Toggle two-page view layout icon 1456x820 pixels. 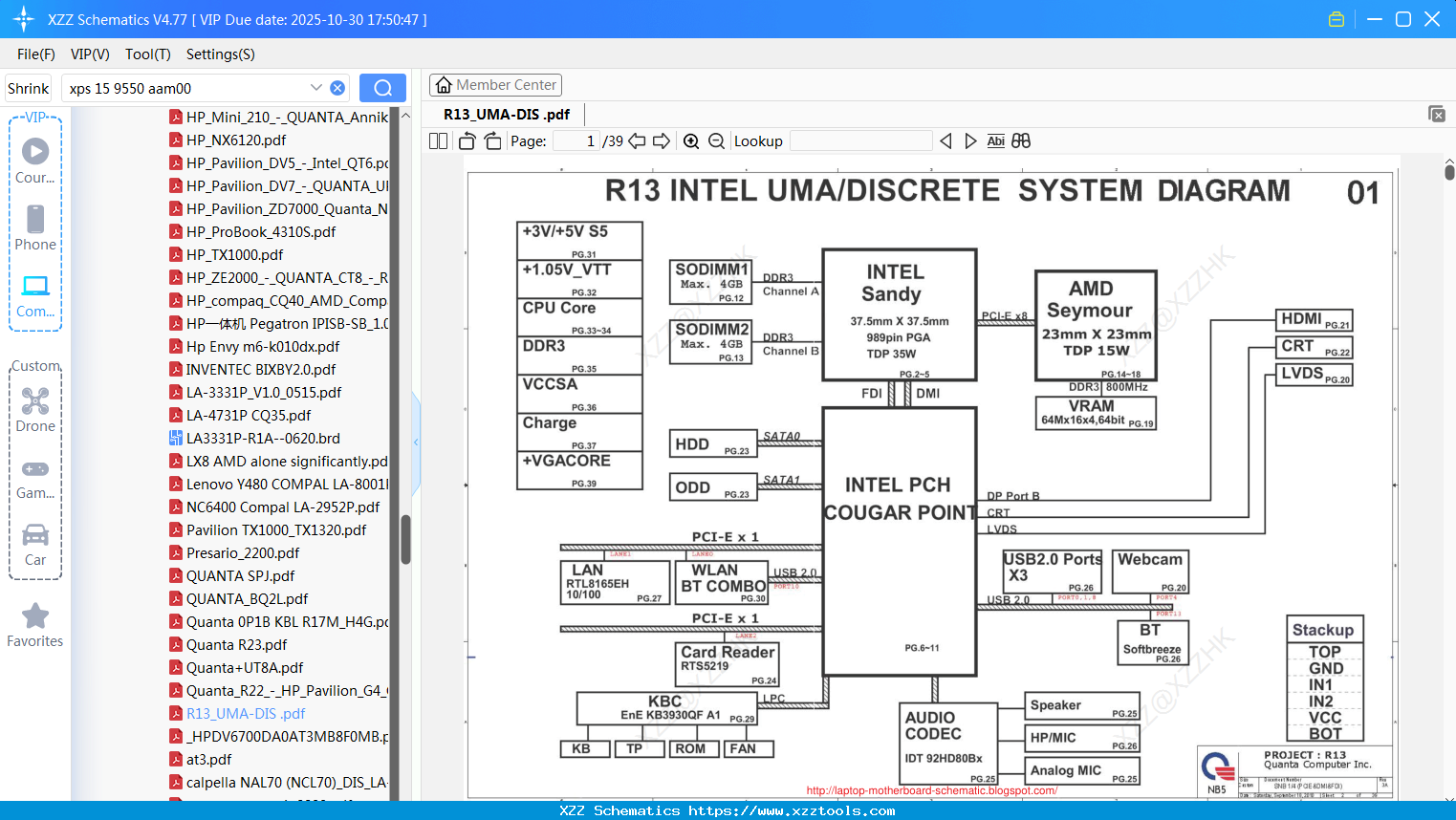coord(438,140)
